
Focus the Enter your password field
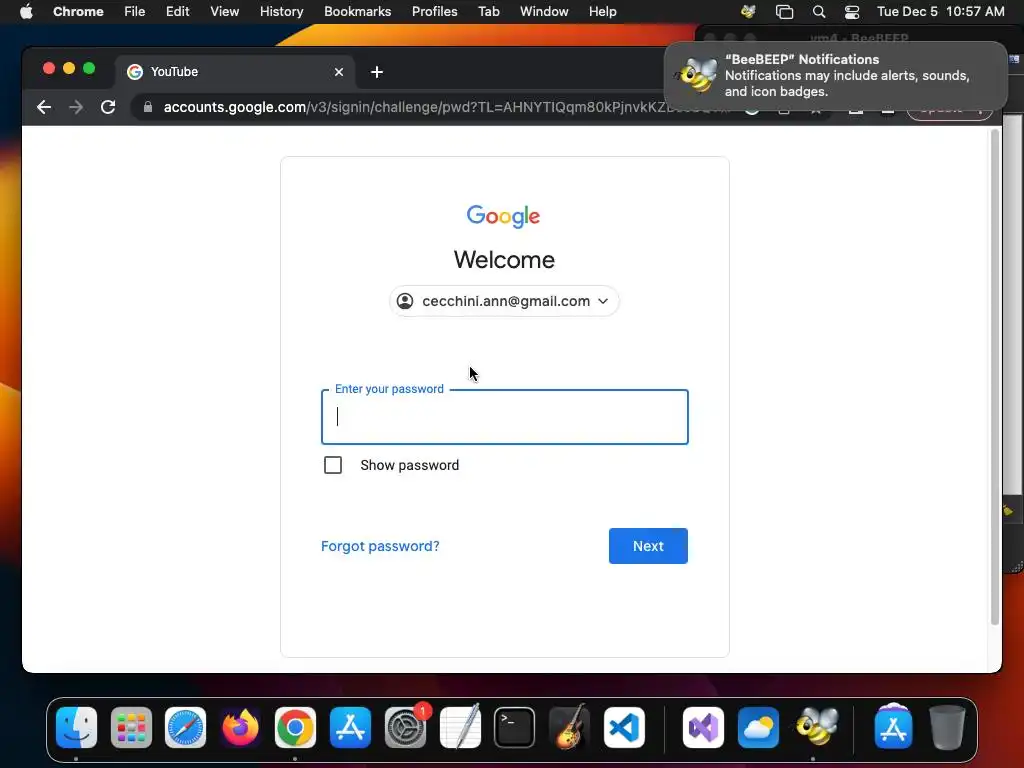pyautogui.click(x=505, y=417)
